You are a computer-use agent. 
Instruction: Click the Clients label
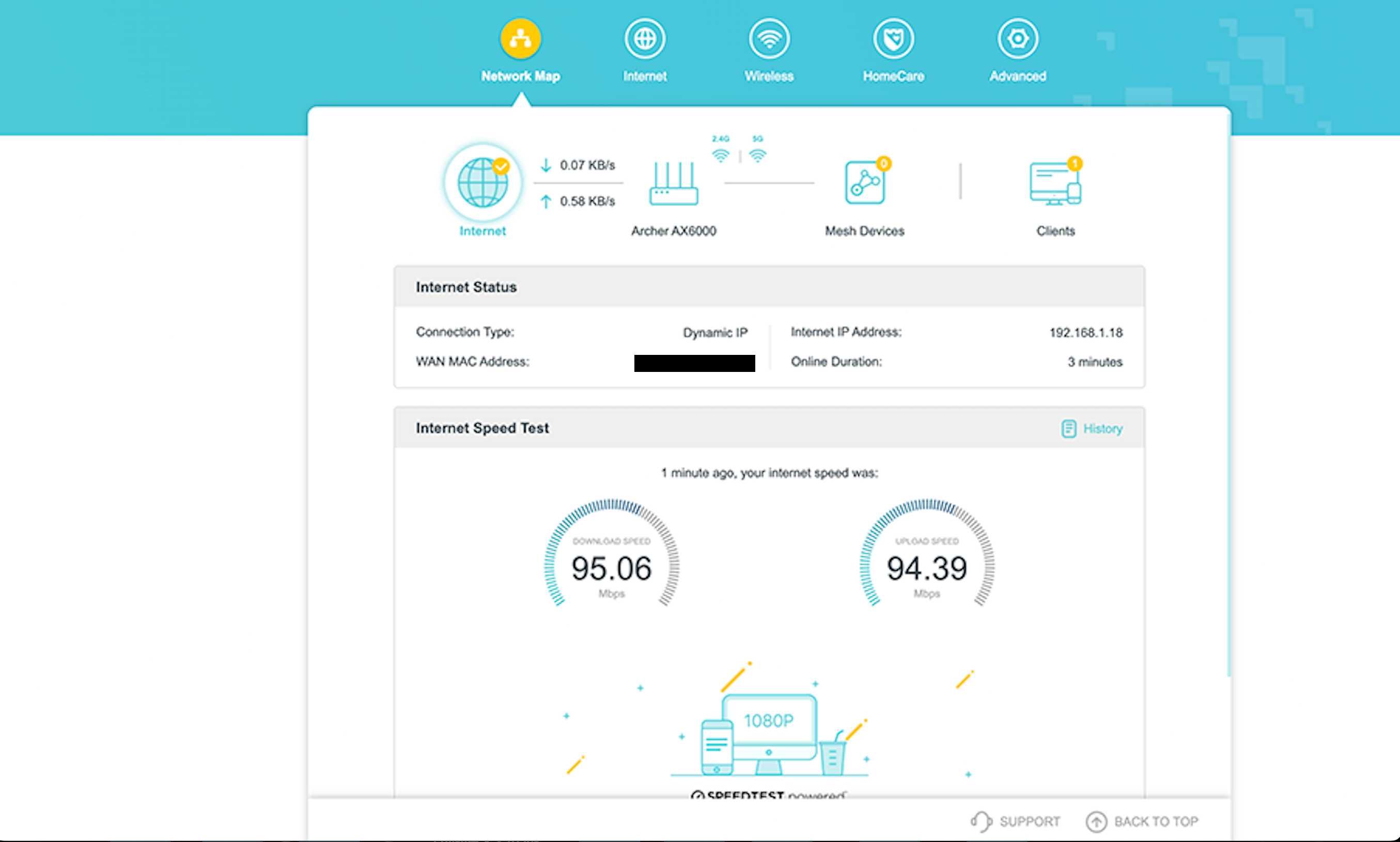coord(1055,231)
